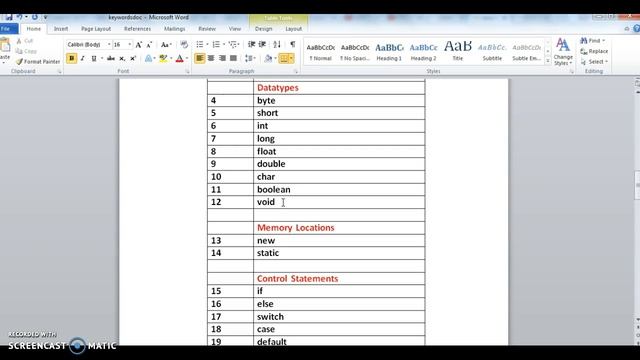Click the Clear Formatting icon
The width and height of the screenshot is (640, 360).
click(184, 44)
